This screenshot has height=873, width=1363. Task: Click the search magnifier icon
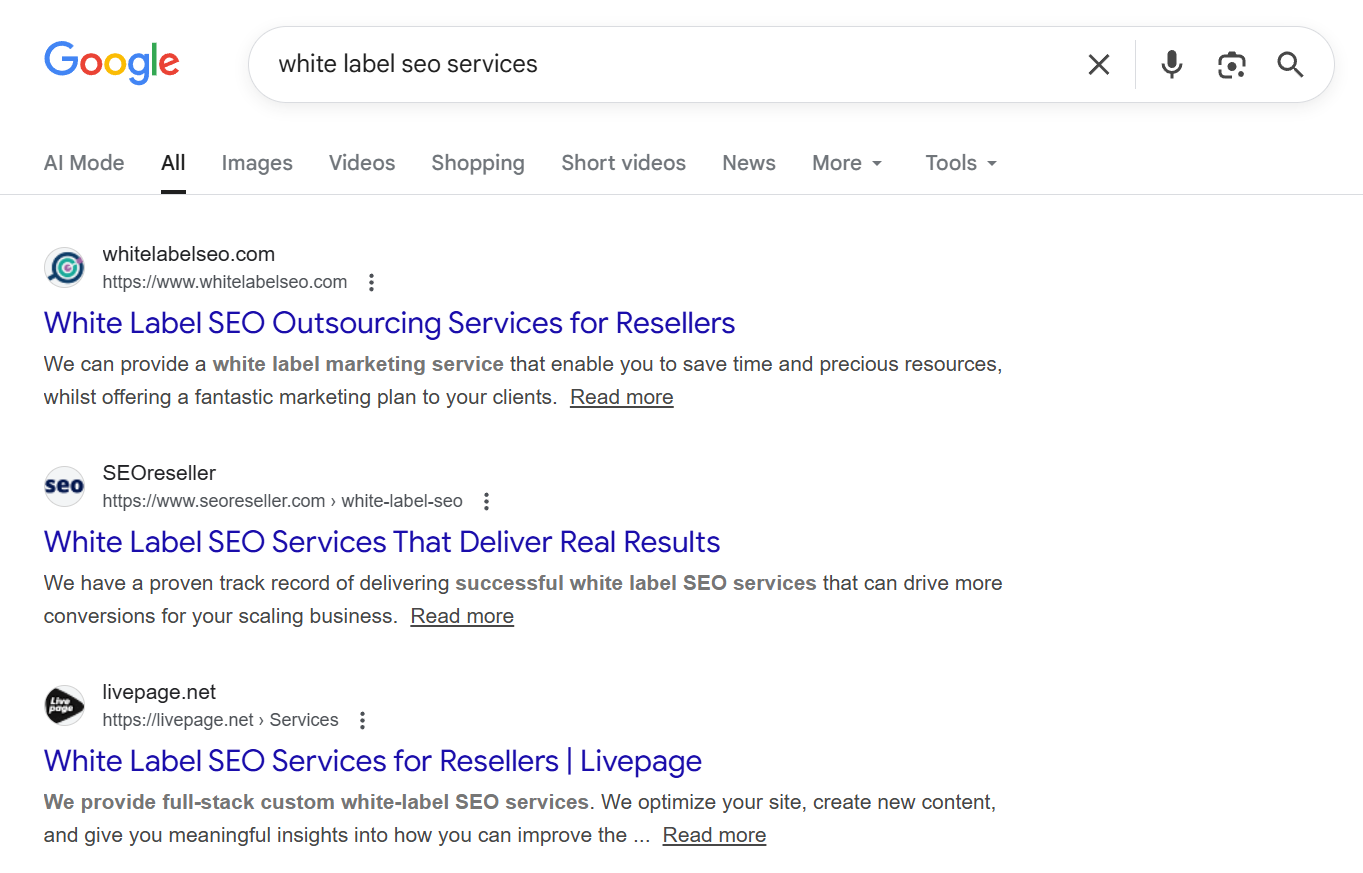click(x=1290, y=63)
